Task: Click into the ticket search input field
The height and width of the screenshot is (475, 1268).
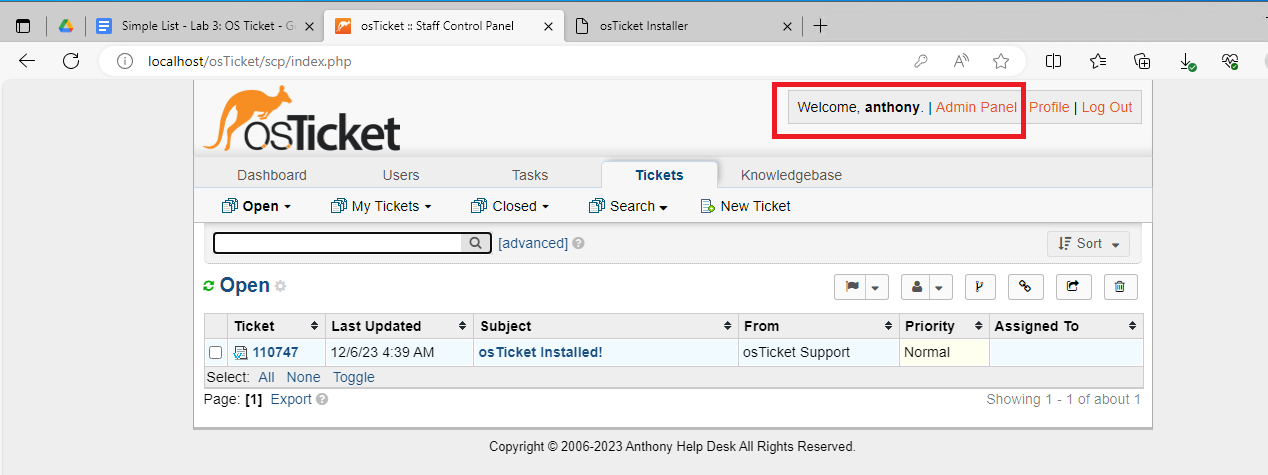Action: point(338,243)
